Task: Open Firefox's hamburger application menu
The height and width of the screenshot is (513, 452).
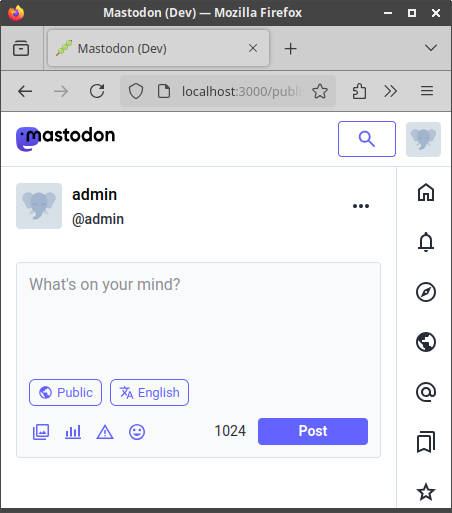Action: point(427,91)
